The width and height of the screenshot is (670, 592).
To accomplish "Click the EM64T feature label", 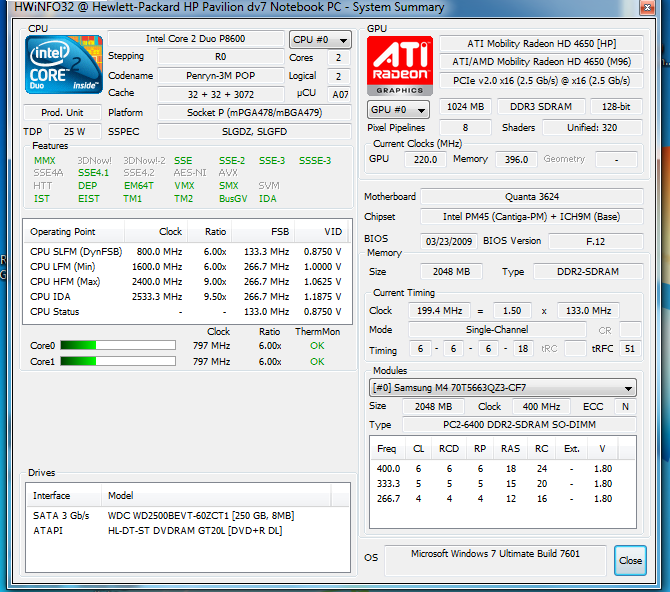I will 138,186.
